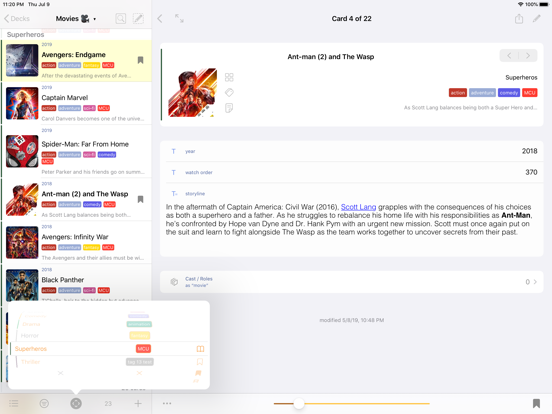Follow the Scott Lang link
552x414 pixels.
pyautogui.click(x=358, y=207)
